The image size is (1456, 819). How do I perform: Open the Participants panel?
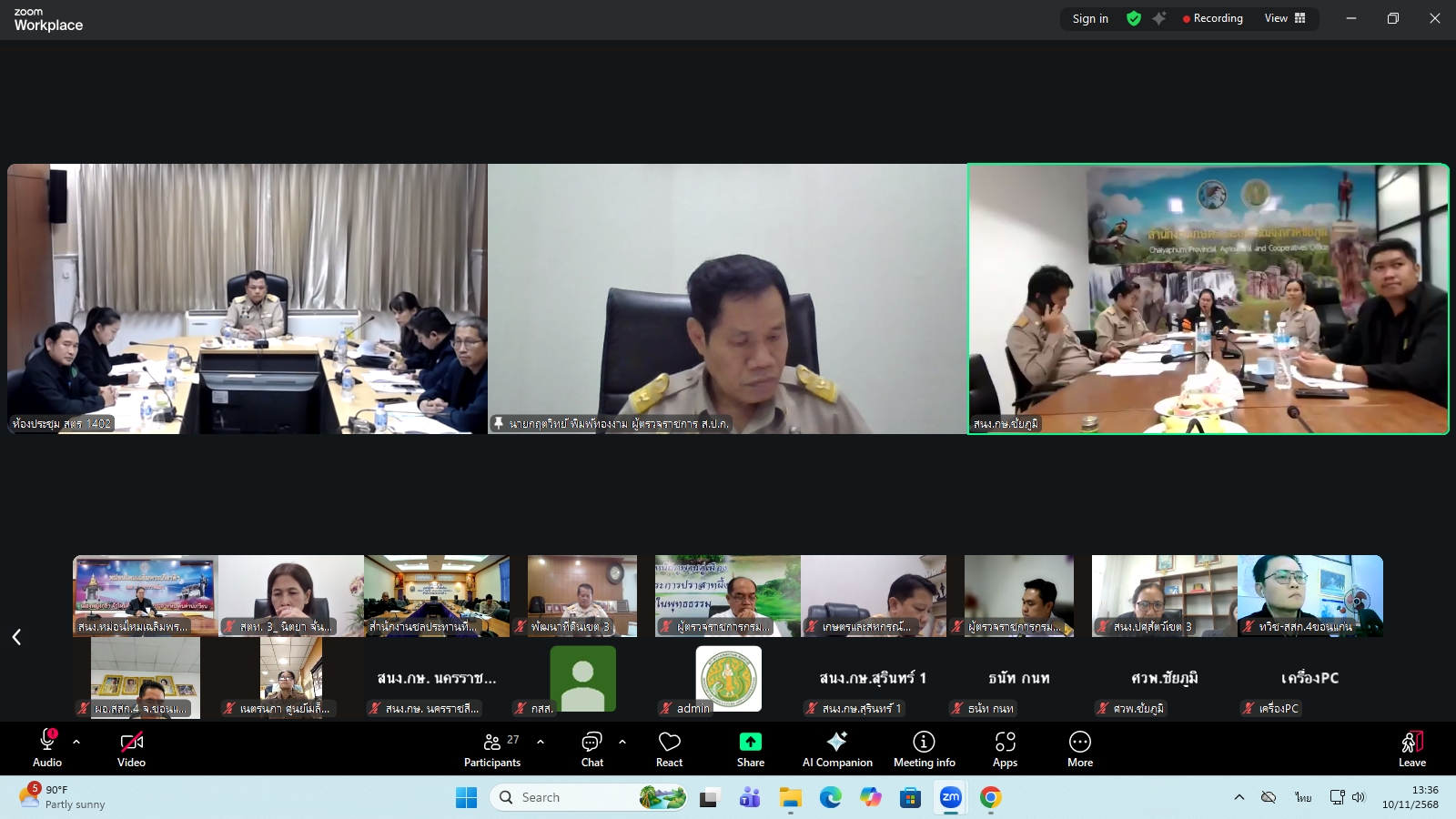pyautogui.click(x=492, y=748)
